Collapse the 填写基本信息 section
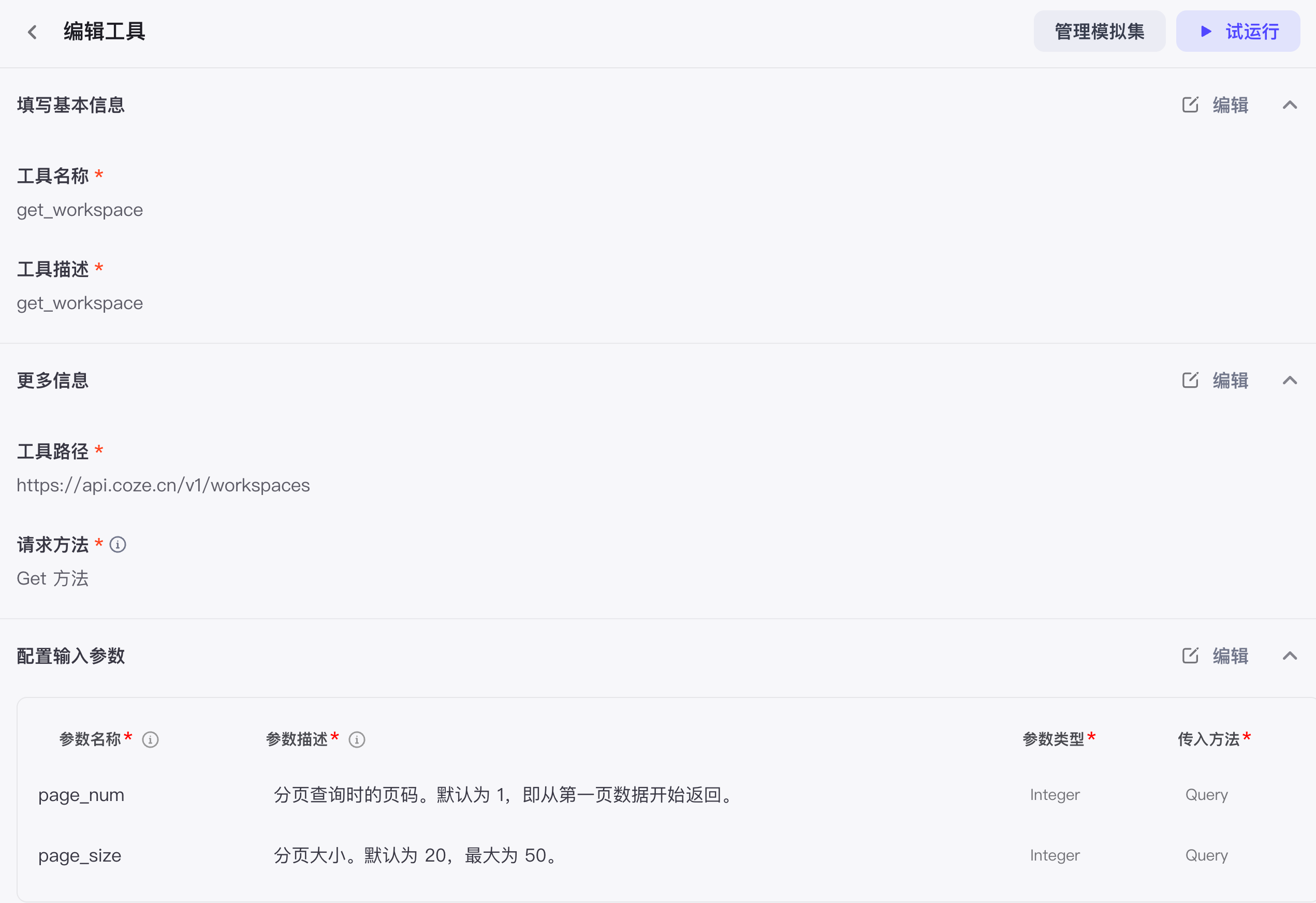The width and height of the screenshot is (1316, 903). coord(1291,104)
